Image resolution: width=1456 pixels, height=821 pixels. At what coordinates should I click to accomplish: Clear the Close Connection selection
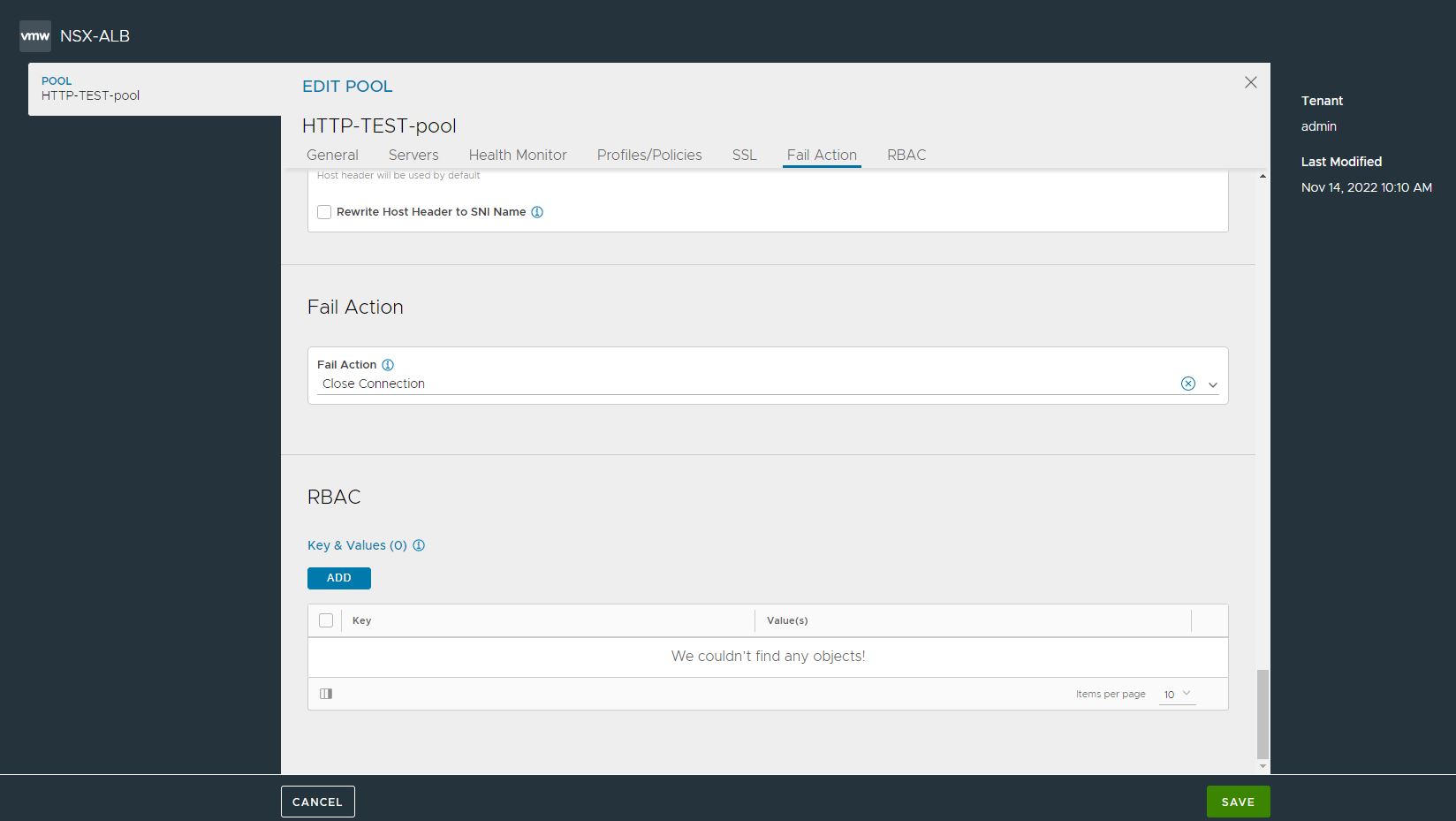pyautogui.click(x=1188, y=384)
